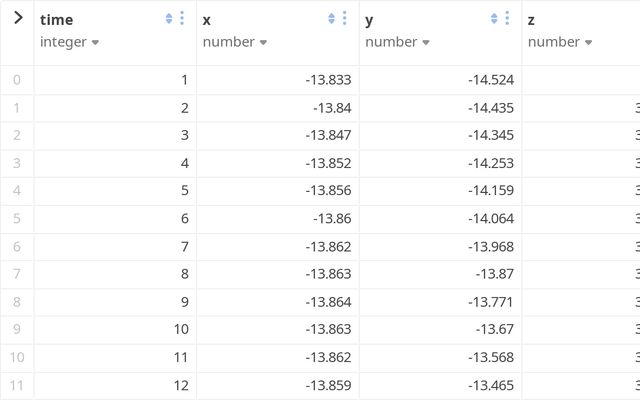
Task: Sort the x column
Action: tap(331, 19)
